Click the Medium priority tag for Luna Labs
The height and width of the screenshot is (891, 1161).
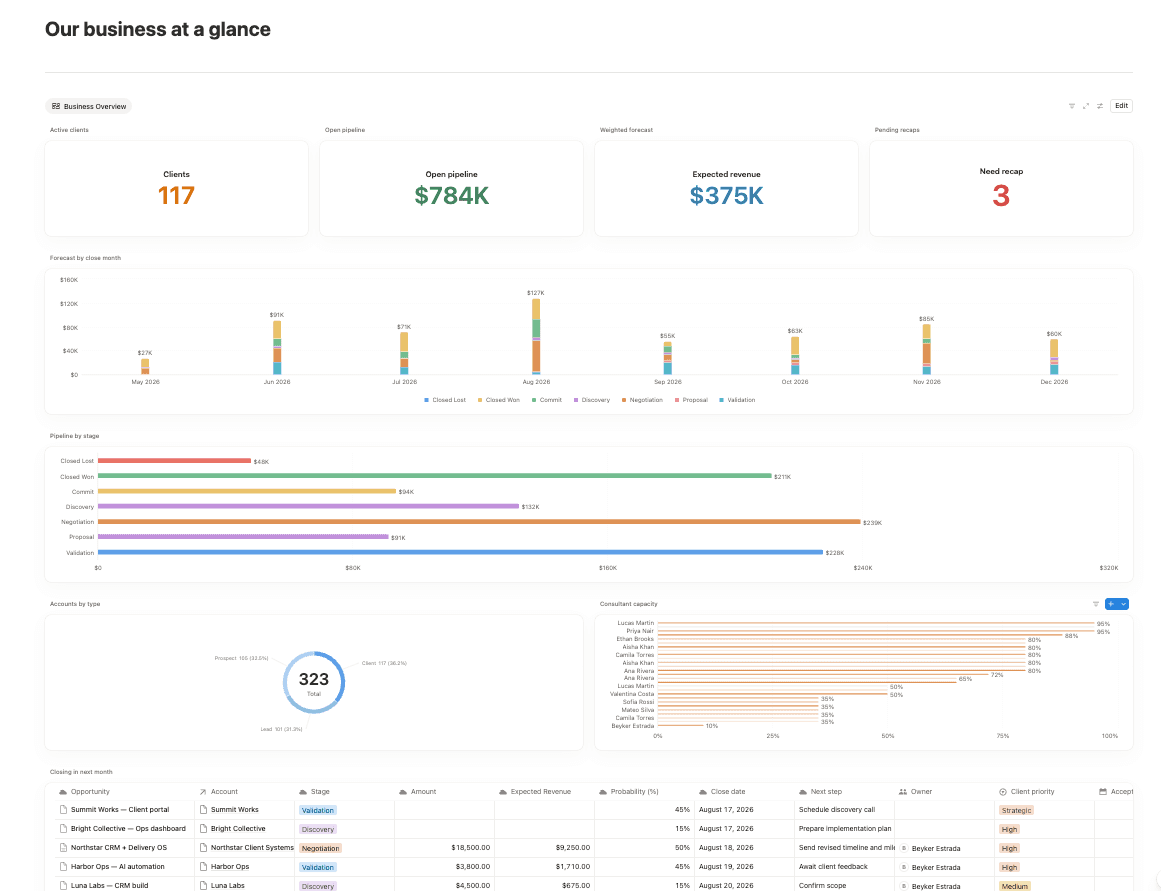1014,886
